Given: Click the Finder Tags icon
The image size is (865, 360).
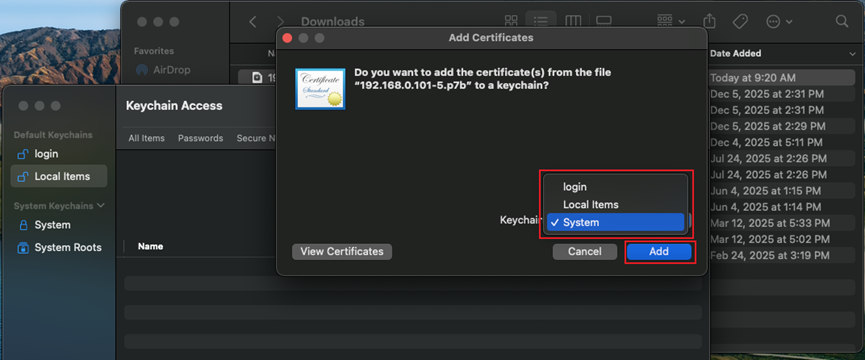Looking at the screenshot, I should point(740,22).
